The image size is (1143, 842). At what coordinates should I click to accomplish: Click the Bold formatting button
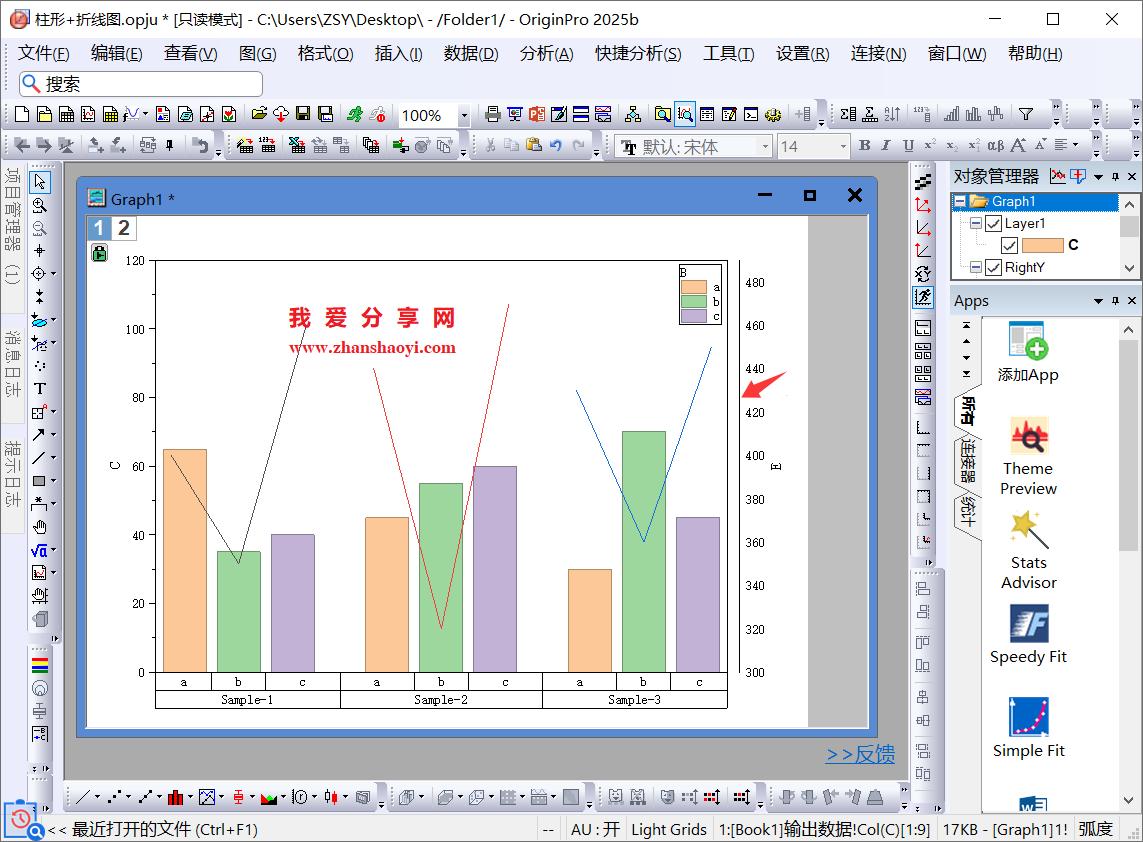[x=865, y=146]
